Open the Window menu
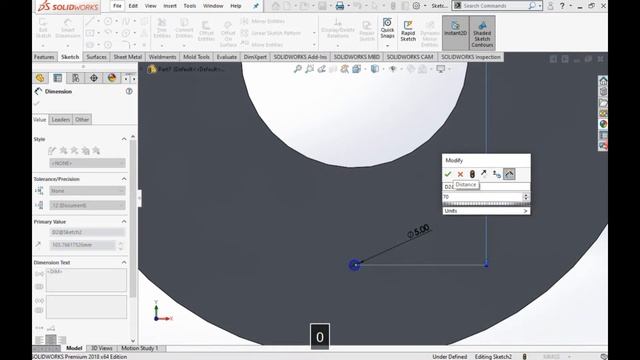The height and width of the screenshot is (360, 640). (213, 6)
